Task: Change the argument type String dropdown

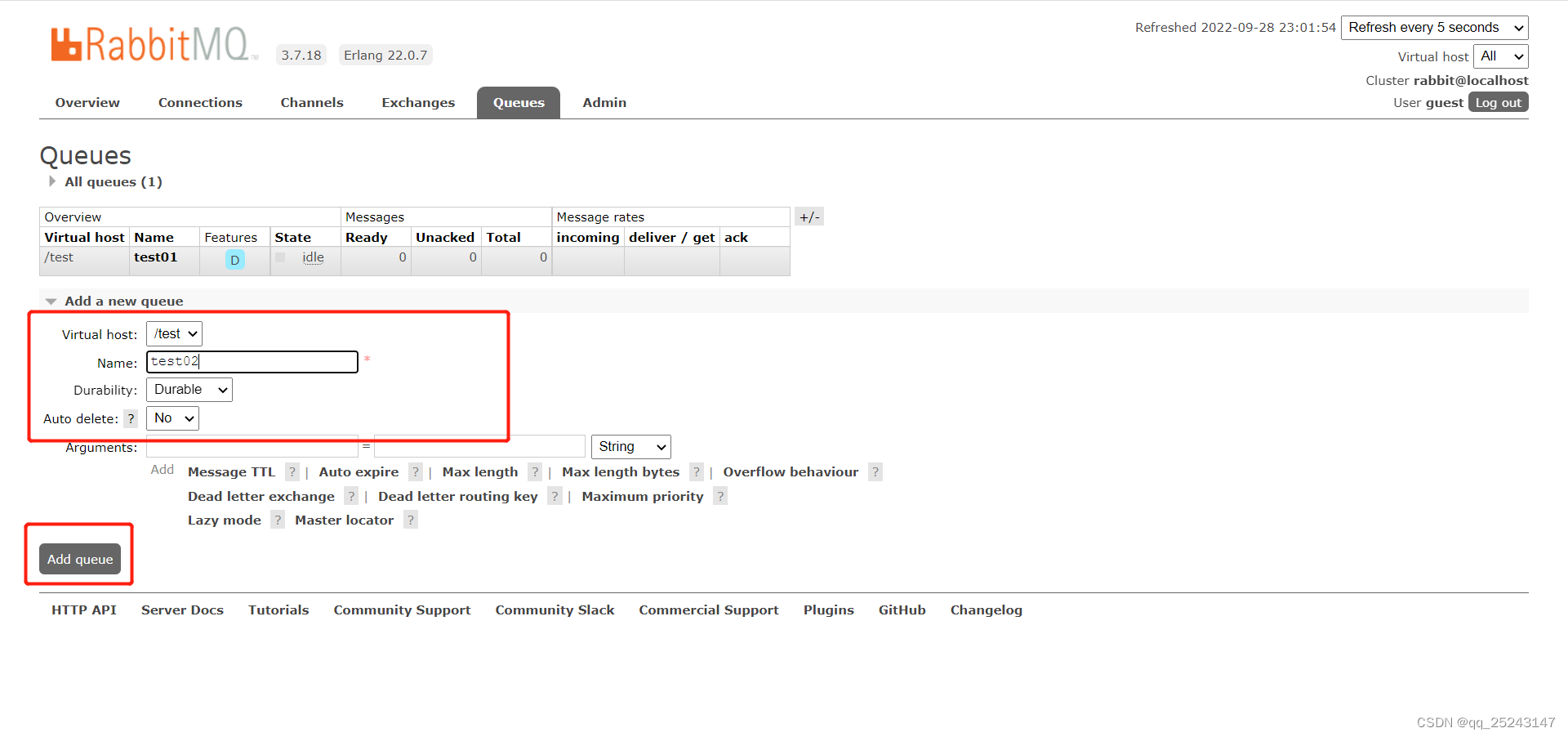Action: pos(630,446)
